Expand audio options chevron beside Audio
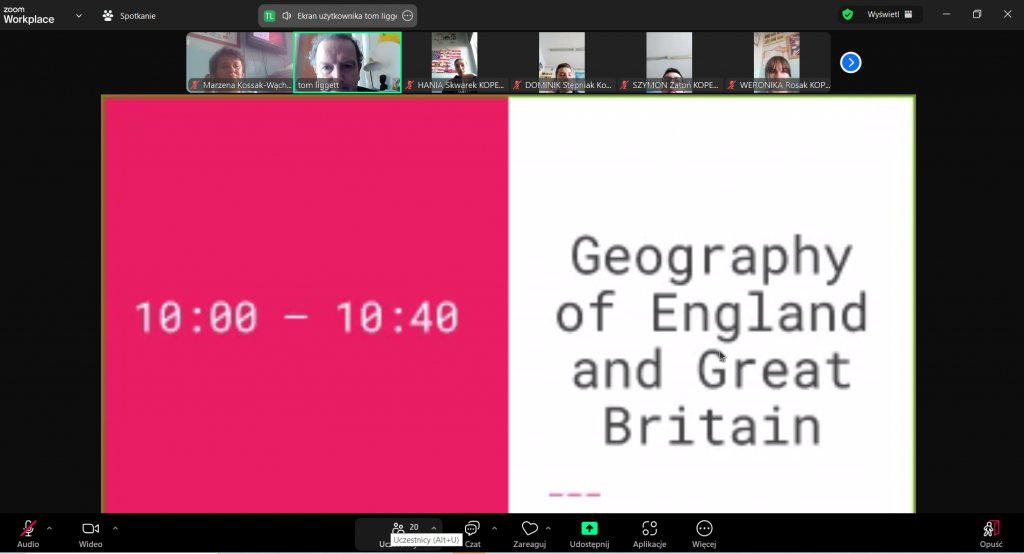The width and height of the screenshot is (1024, 554). tap(50, 528)
